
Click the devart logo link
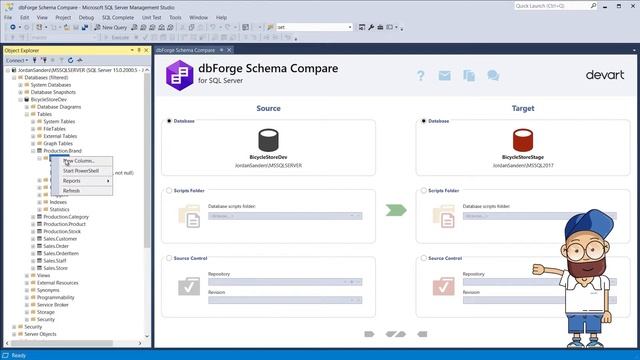pyautogui.click(x=604, y=75)
